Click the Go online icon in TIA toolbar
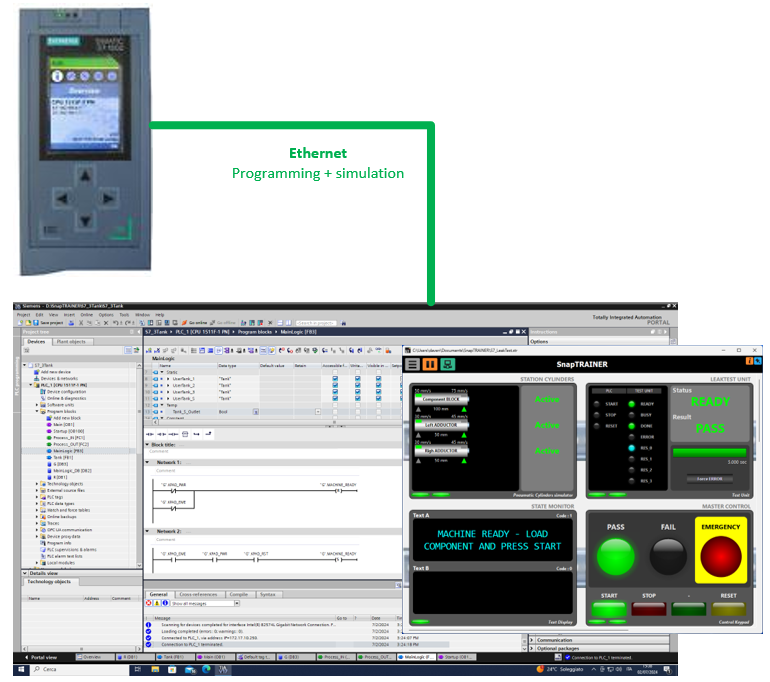Viewport: 770px width, 682px height. 185,323
